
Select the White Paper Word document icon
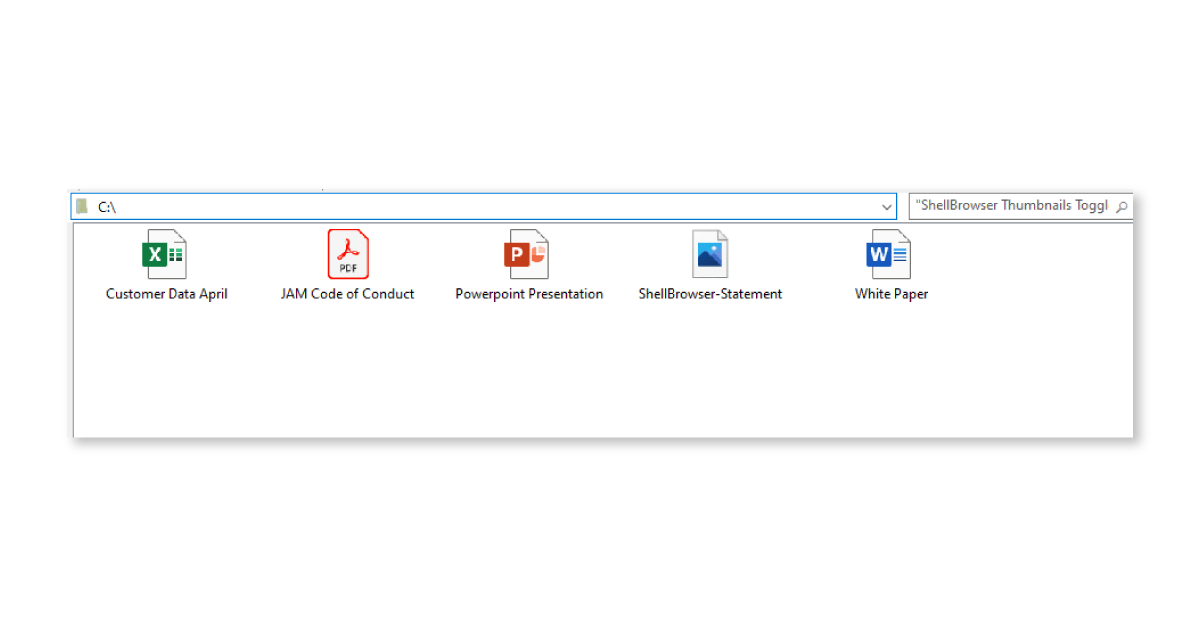tap(889, 255)
